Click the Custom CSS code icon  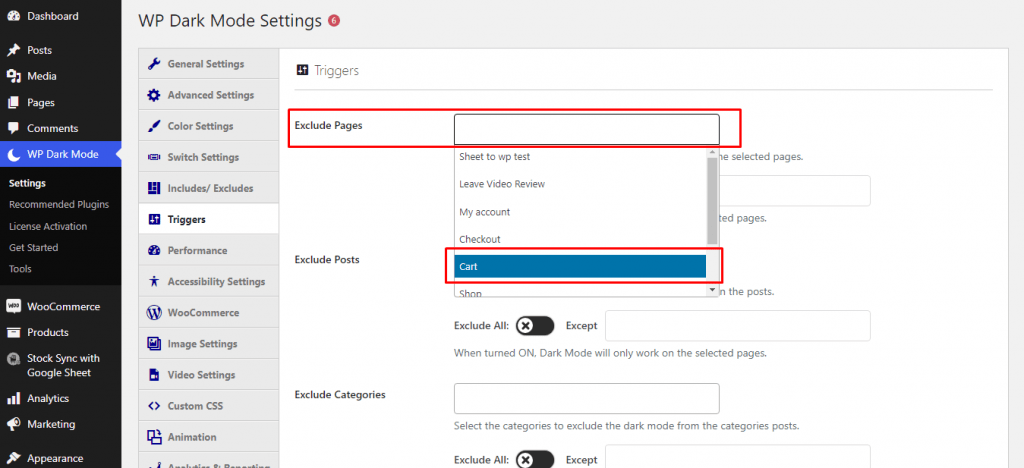coord(154,406)
